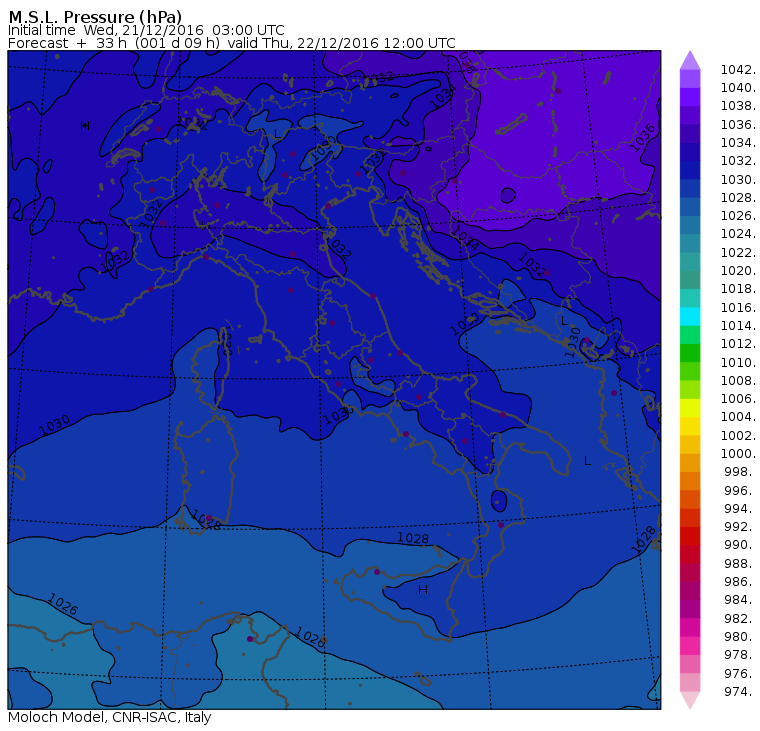Click the yellow band between 1006 and 1004
The height and width of the screenshot is (731, 760).
[x=690, y=408]
